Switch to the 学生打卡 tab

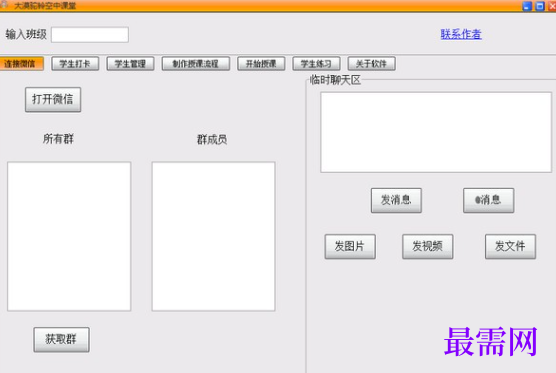tap(75, 64)
